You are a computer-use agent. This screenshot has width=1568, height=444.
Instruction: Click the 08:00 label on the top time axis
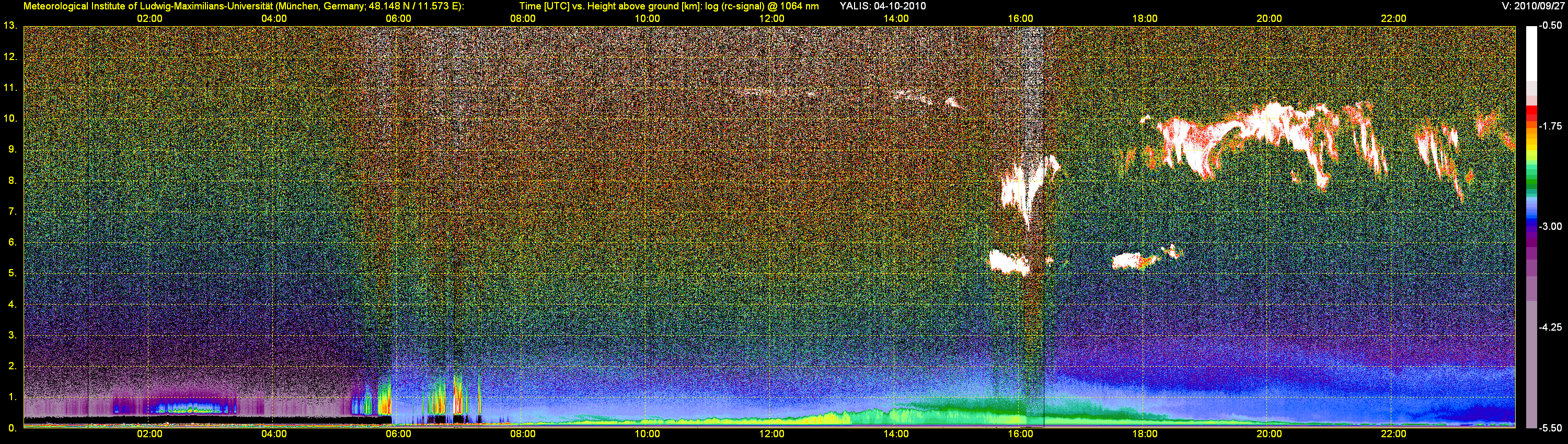[523, 19]
